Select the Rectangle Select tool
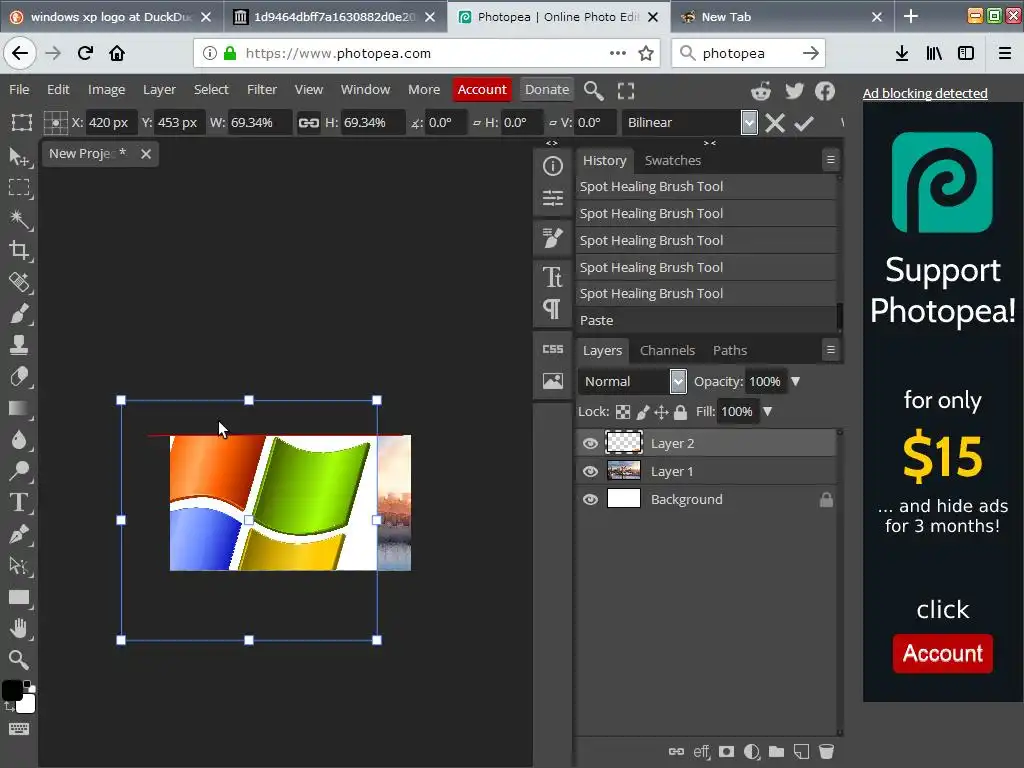This screenshot has width=1024, height=768. pos(19,188)
